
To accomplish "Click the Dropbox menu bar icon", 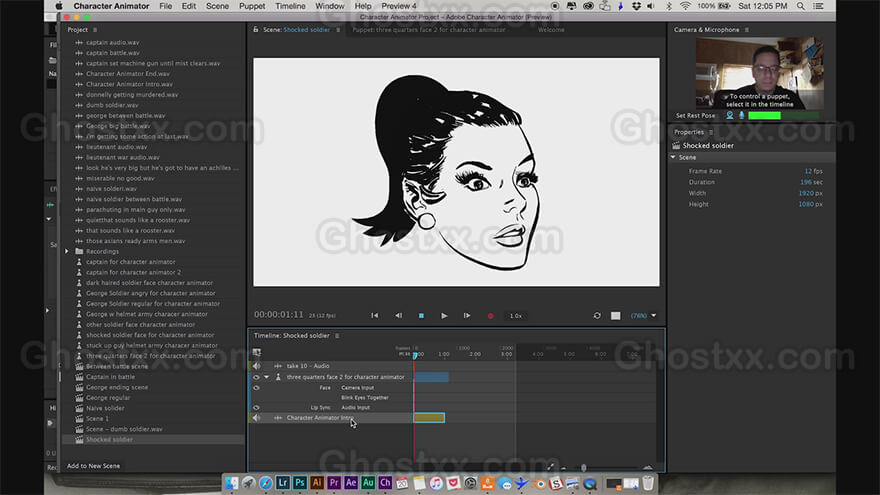I will click(x=636, y=6).
